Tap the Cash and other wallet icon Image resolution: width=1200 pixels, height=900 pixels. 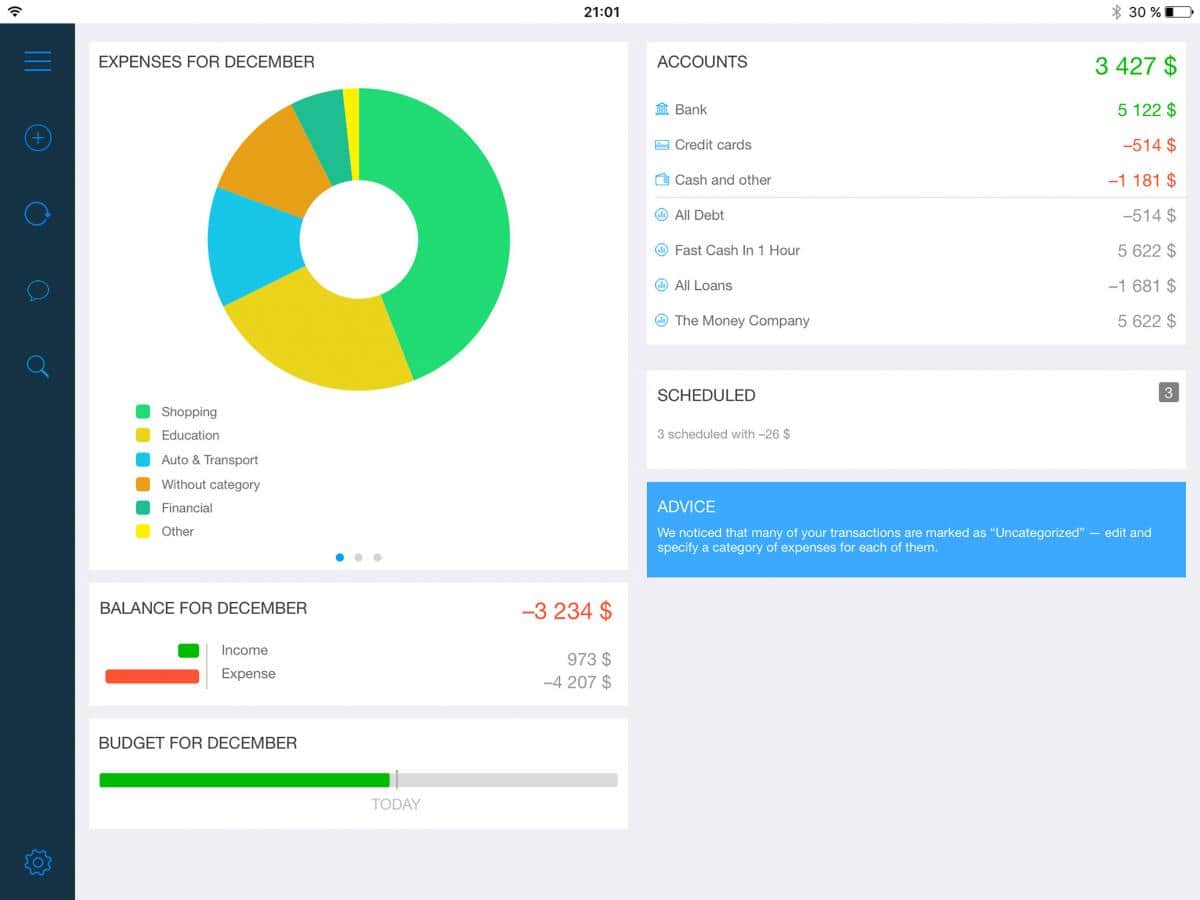[x=662, y=180]
